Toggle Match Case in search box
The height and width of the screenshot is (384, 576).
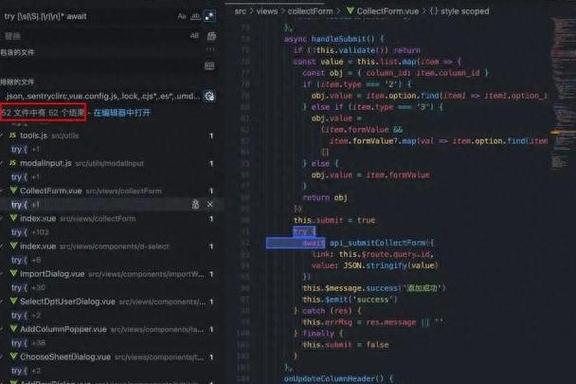pos(182,16)
